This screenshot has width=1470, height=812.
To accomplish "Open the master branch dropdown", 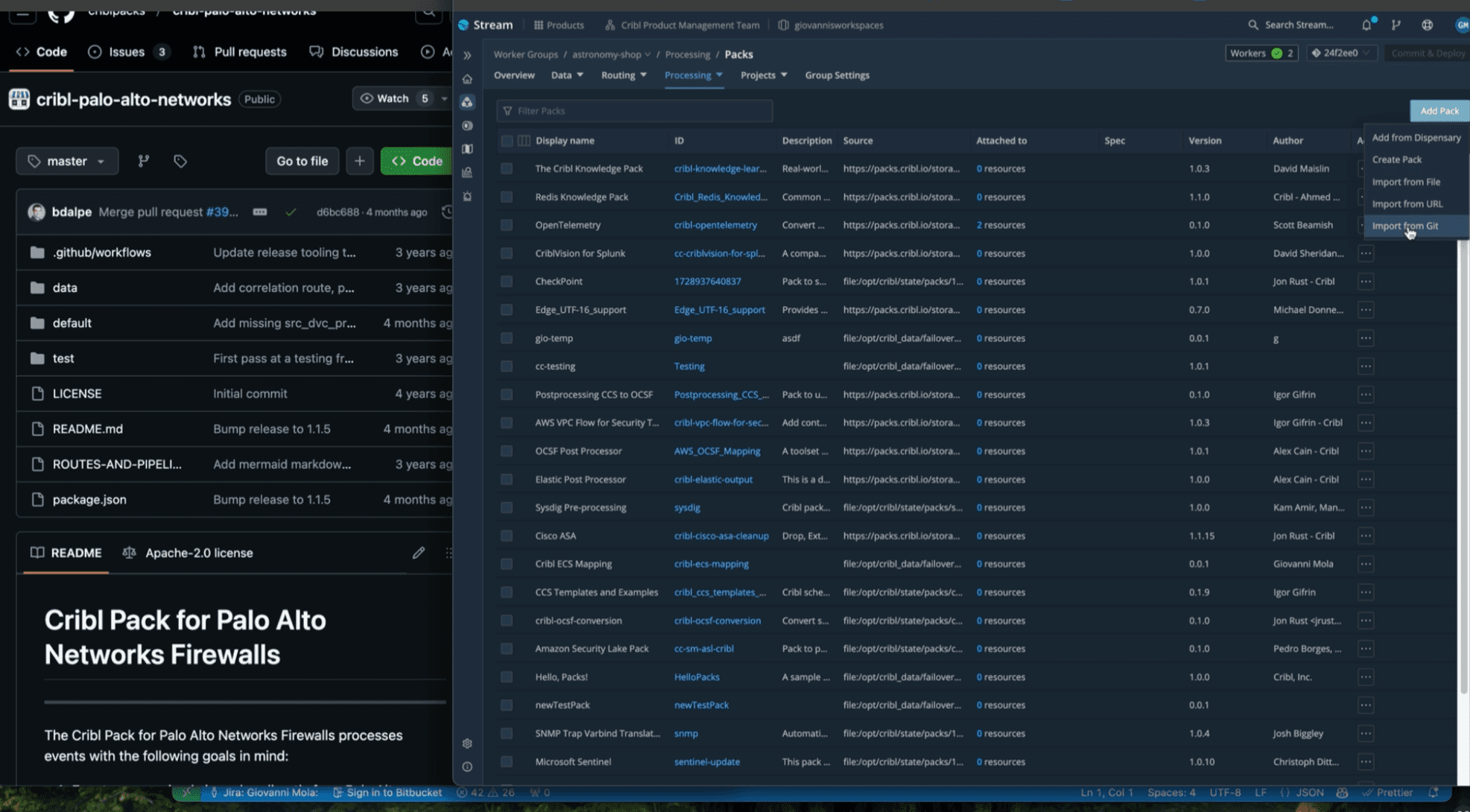I will point(67,161).
